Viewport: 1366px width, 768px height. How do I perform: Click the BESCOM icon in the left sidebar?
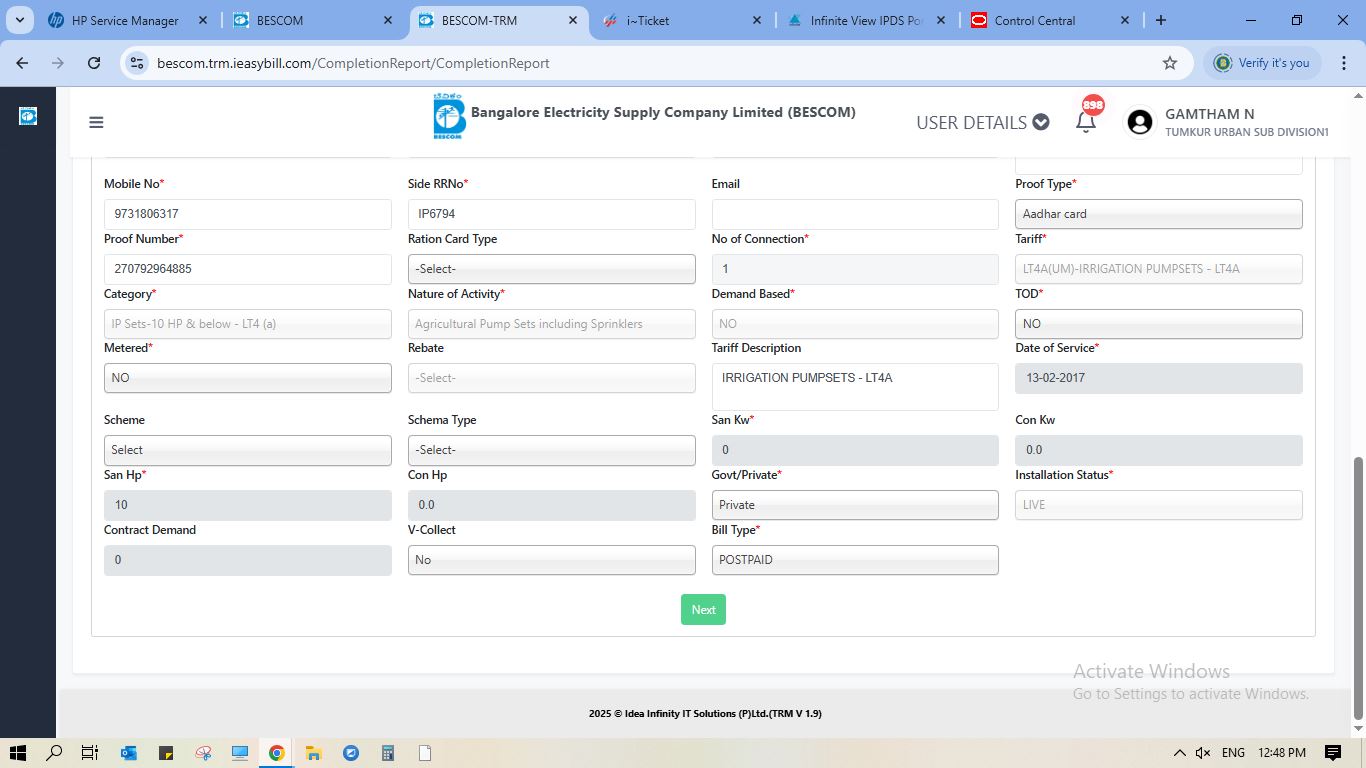[28, 116]
